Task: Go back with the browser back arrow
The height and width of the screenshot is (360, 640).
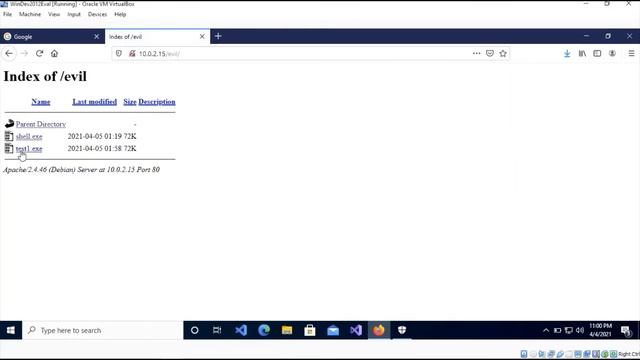Action: click(x=9, y=53)
